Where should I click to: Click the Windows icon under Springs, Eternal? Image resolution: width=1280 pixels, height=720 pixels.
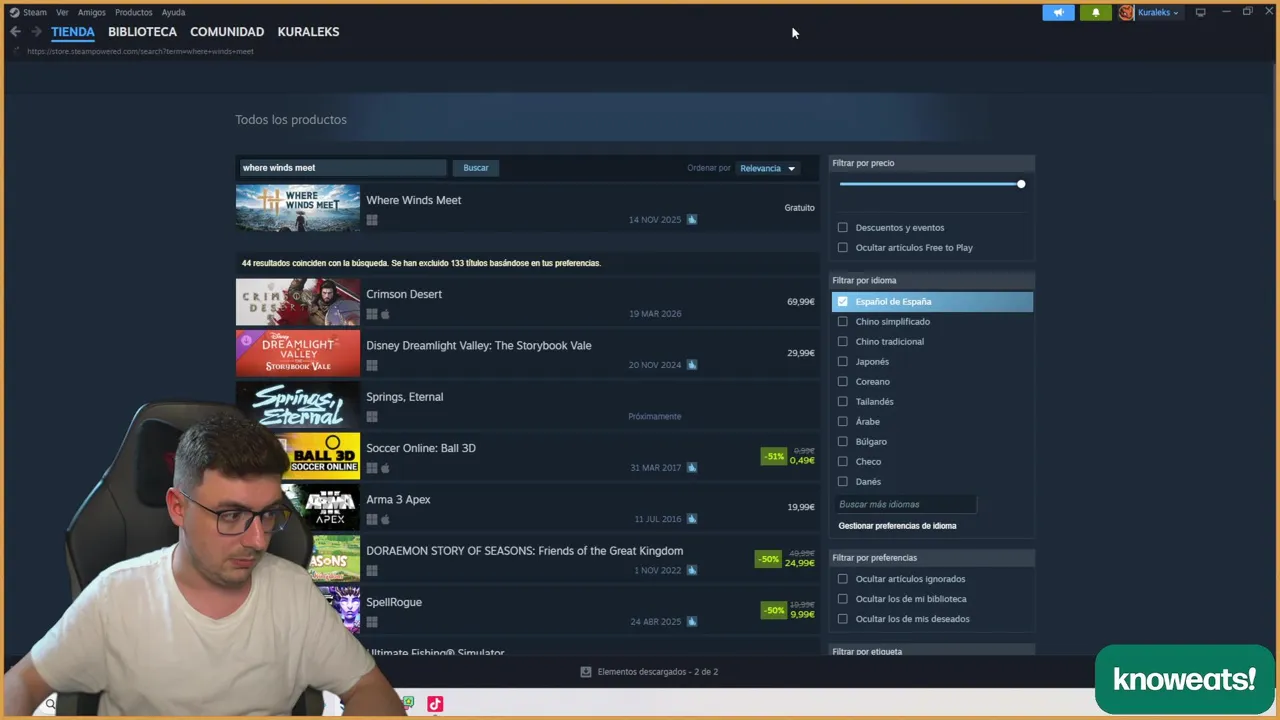(x=372, y=417)
